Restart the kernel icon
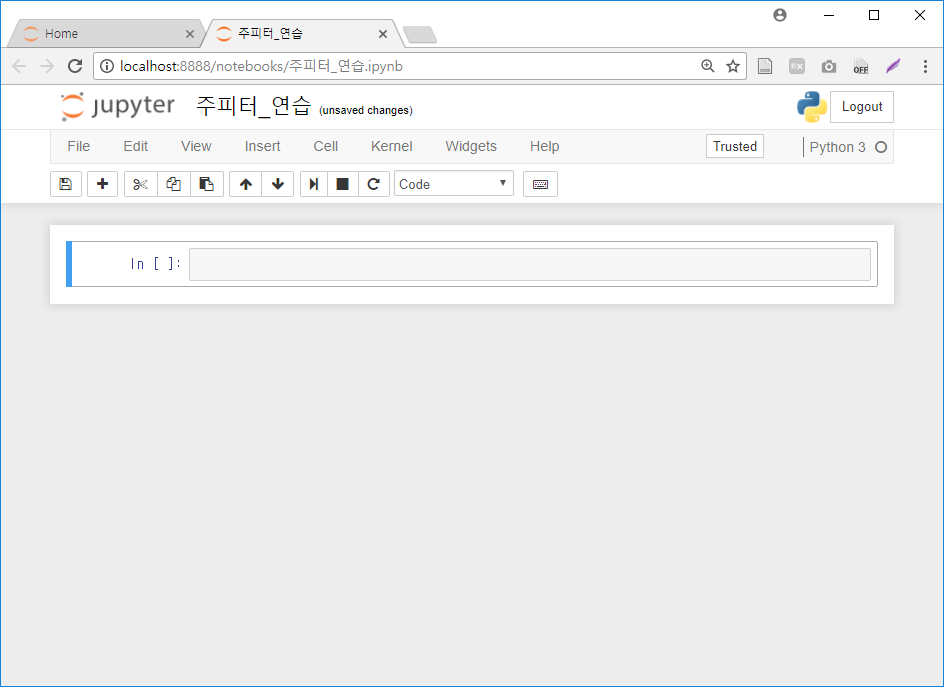This screenshot has height=687, width=944. point(374,184)
